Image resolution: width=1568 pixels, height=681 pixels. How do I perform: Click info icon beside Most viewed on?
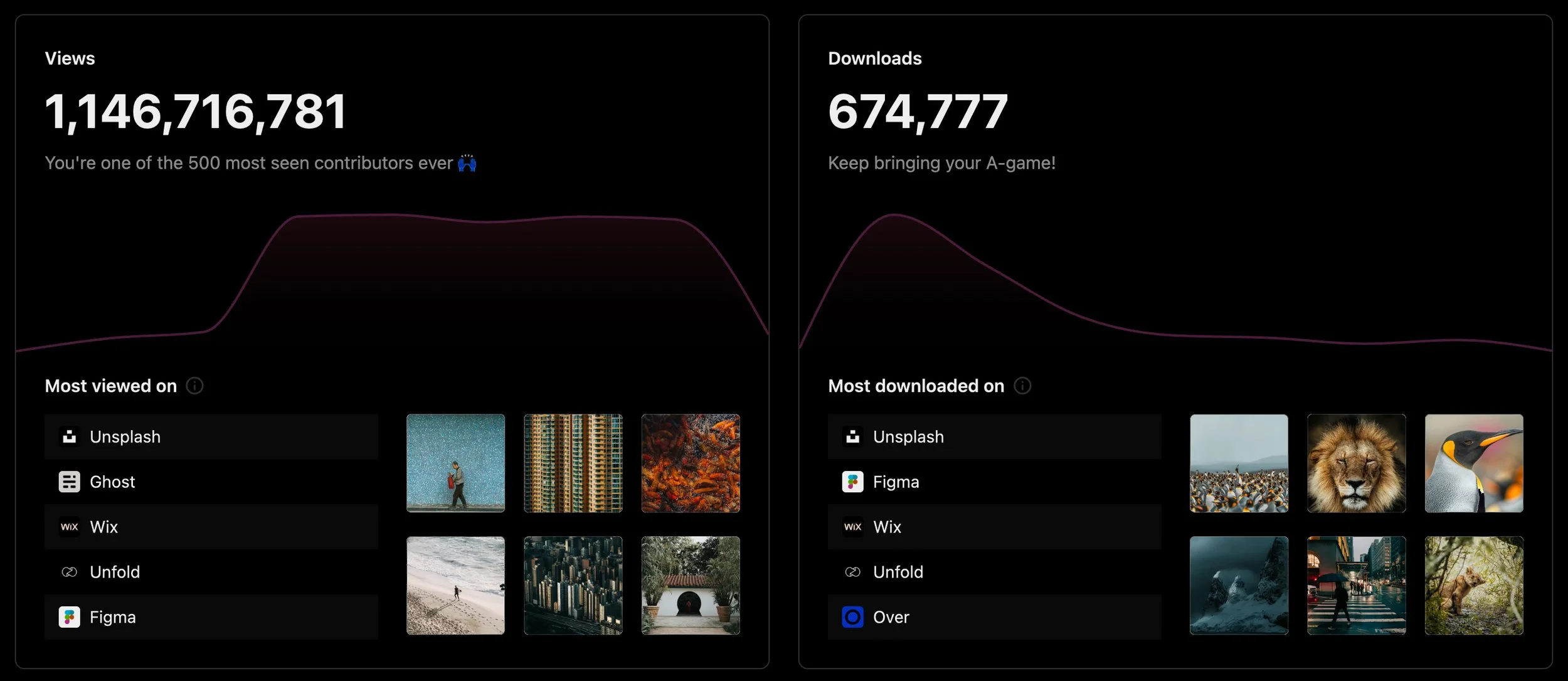tap(194, 386)
